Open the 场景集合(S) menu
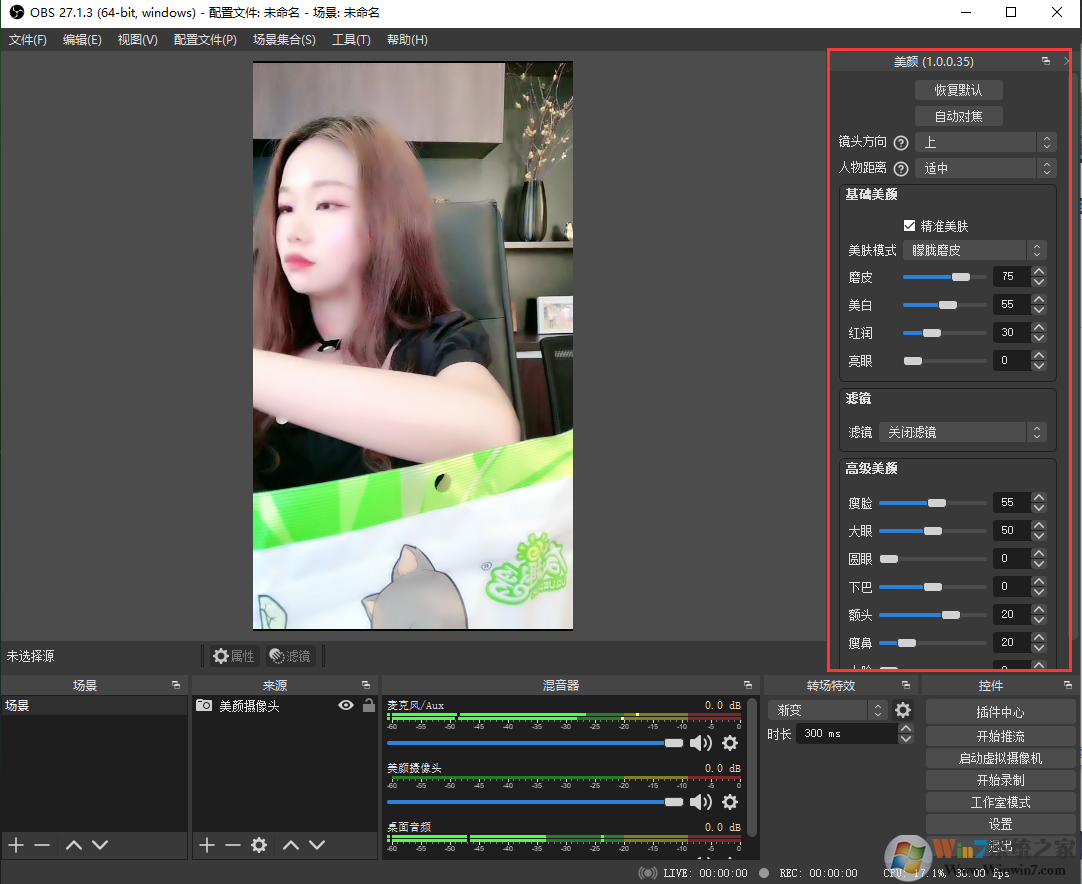1082x884 pixels. tap(284, 40)
